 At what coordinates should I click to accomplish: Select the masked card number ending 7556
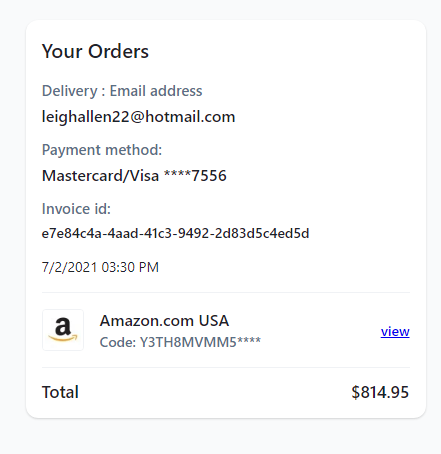pos(195,175)
